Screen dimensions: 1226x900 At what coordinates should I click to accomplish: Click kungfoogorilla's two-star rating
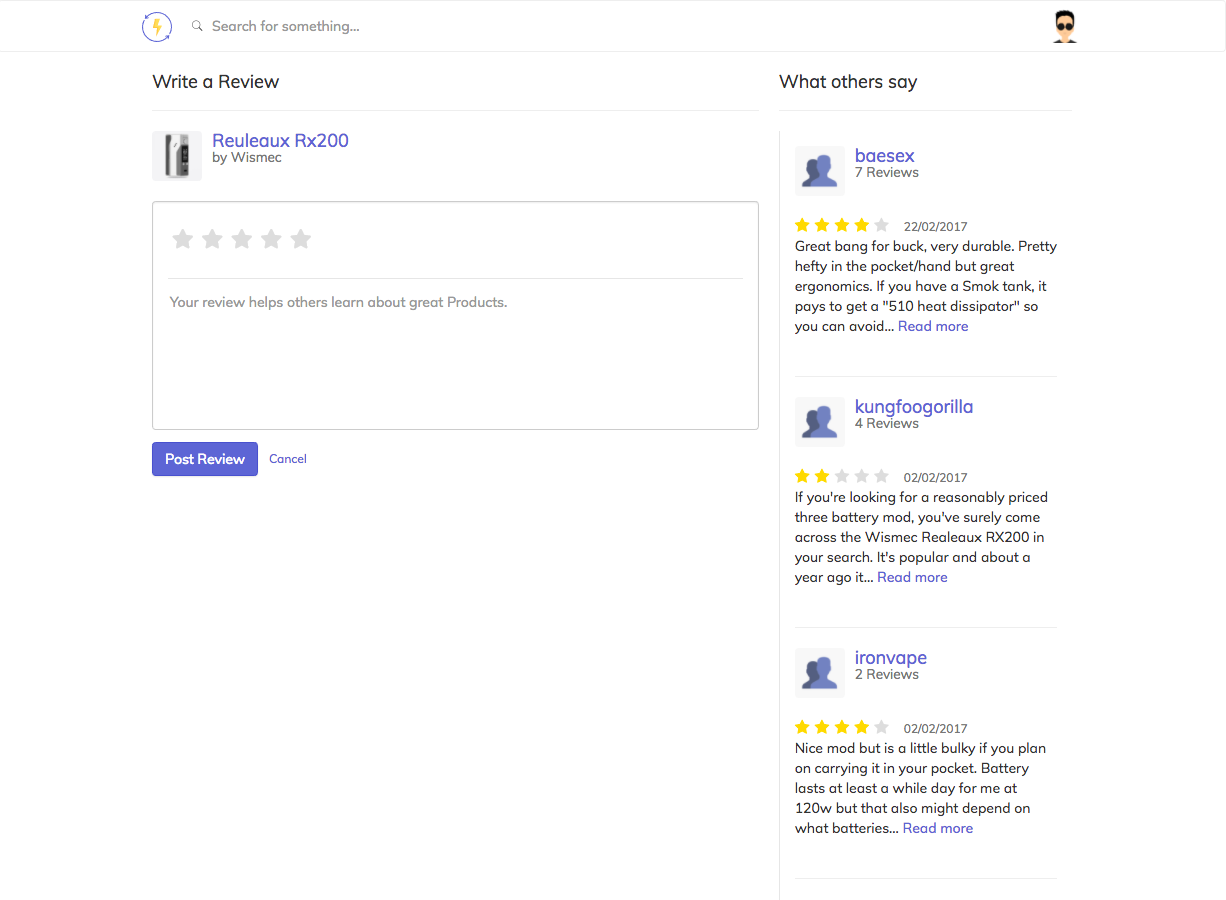coord(842,476)
